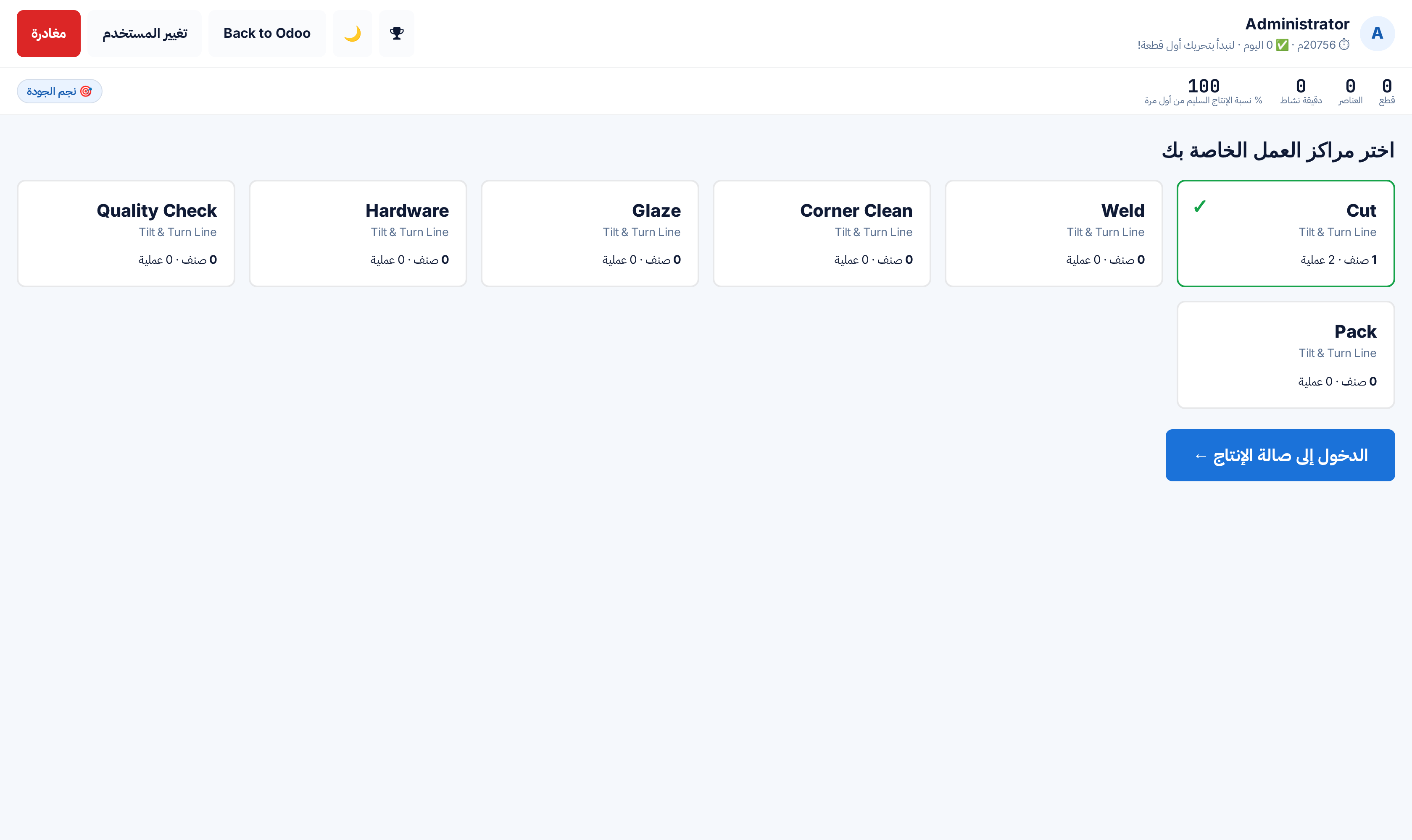Select the Glaze work center card

pyautogui.click(x=590, y=233)
